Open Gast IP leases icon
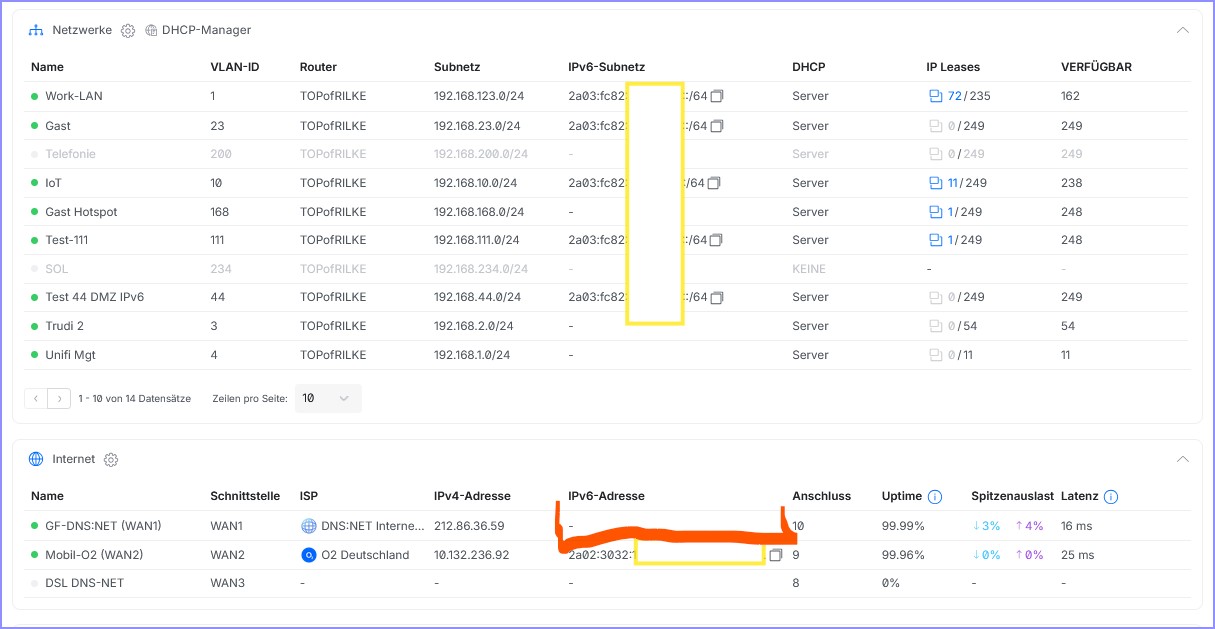The image size is (1215, 629). pos(935,126)
